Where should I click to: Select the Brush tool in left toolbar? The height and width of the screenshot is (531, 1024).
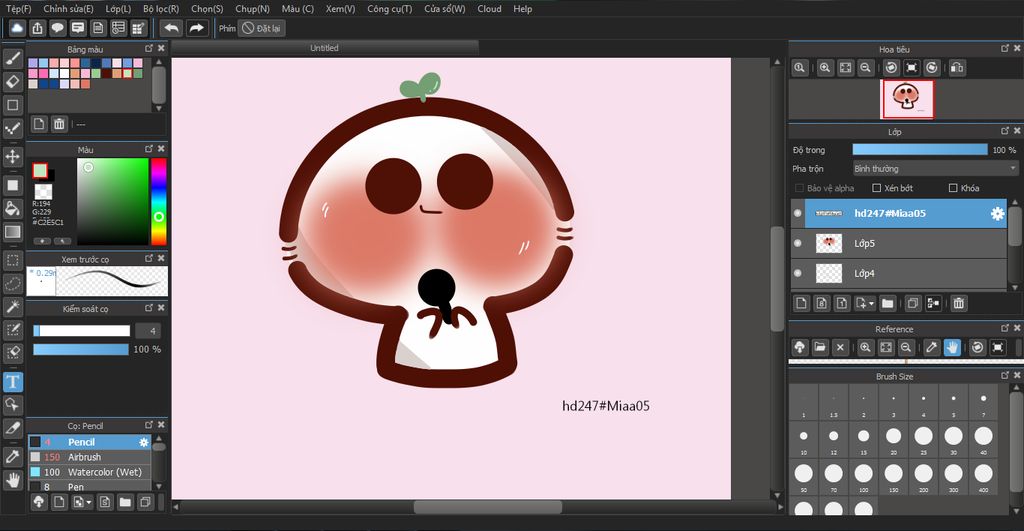(x=13, y=57)
